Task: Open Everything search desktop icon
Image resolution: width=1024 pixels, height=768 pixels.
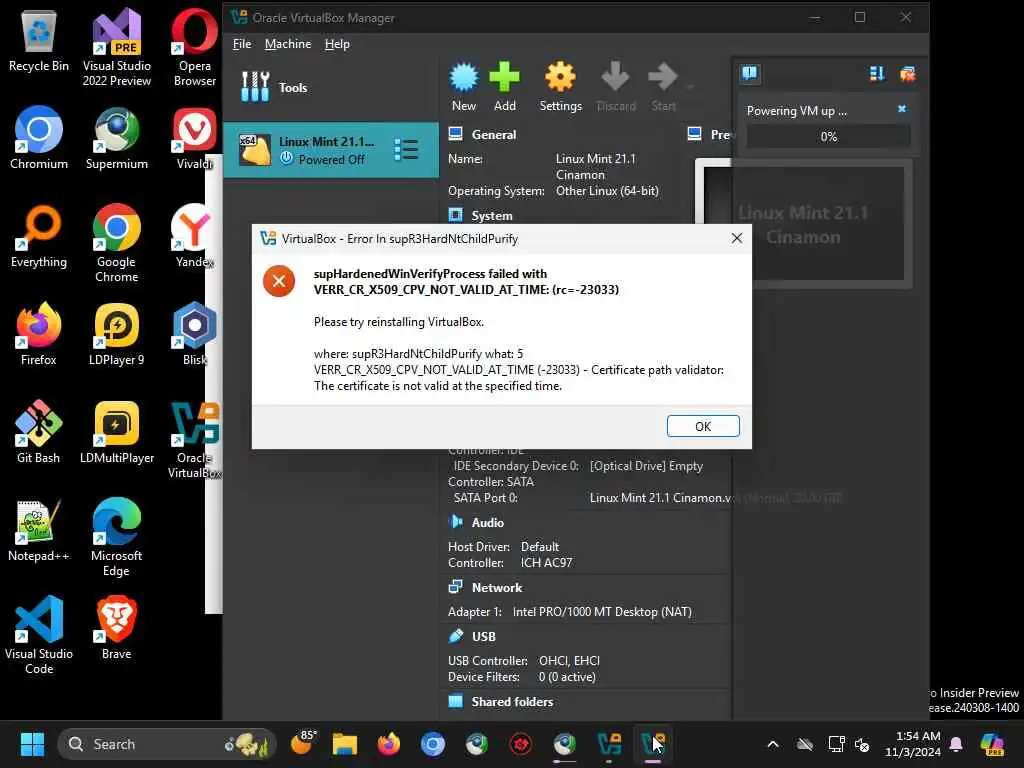Action: (39, 236)
